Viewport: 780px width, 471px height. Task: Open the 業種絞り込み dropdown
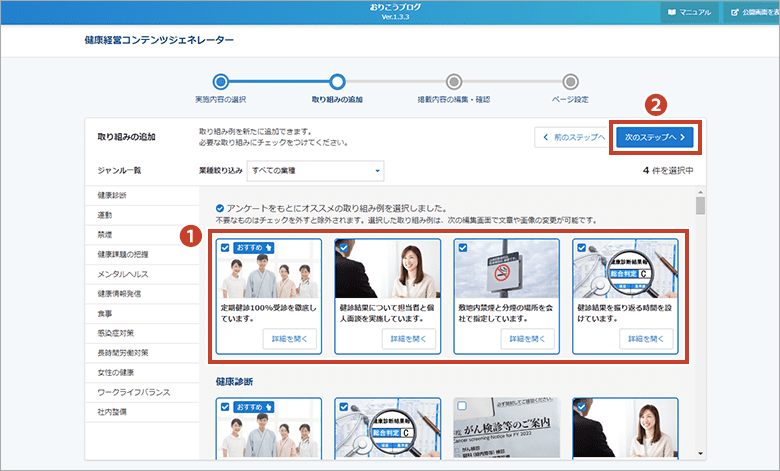tap(314, 171)
